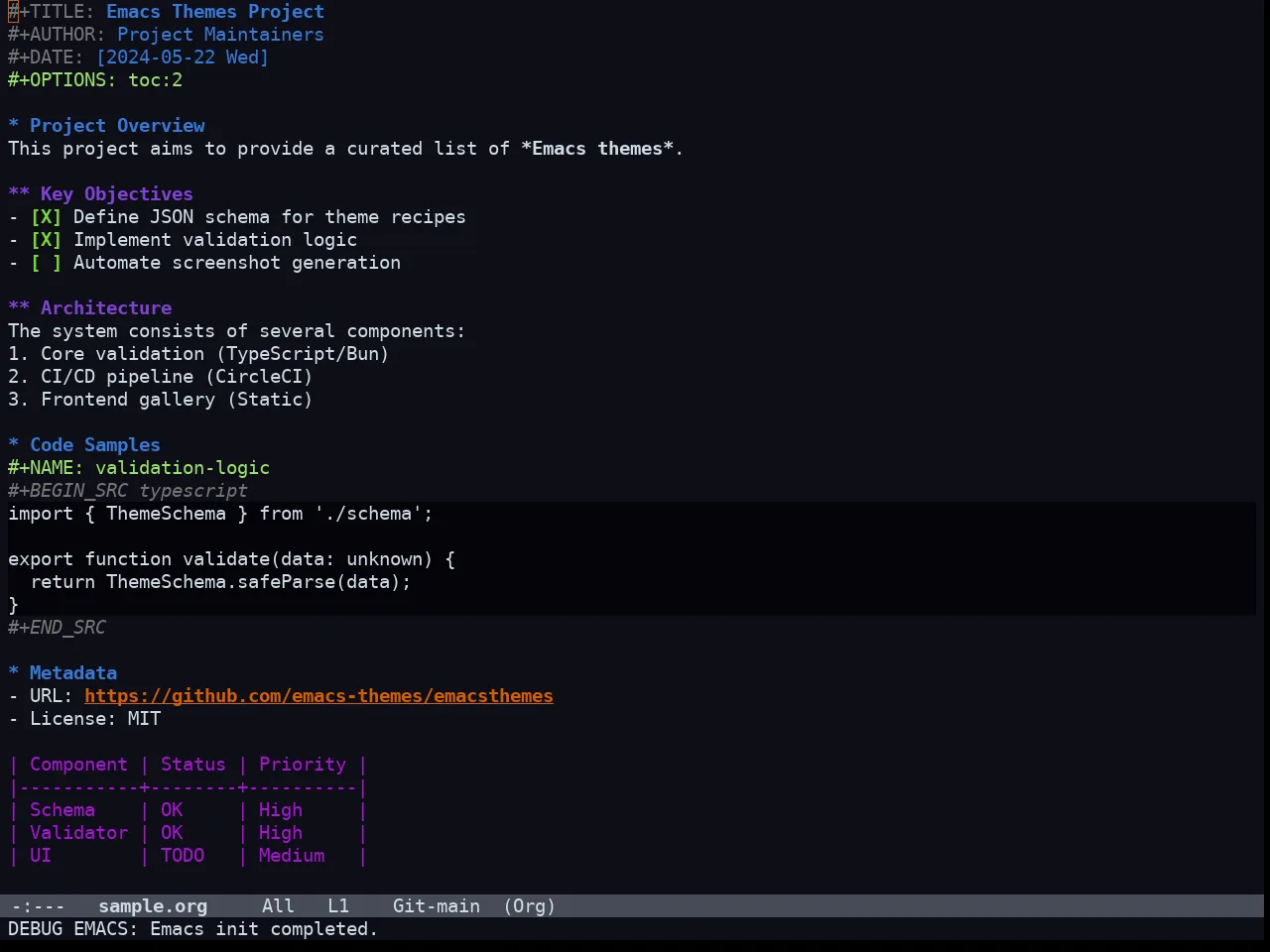
Task: Click the All position indicator in mode line
Action: coord(278,906)
